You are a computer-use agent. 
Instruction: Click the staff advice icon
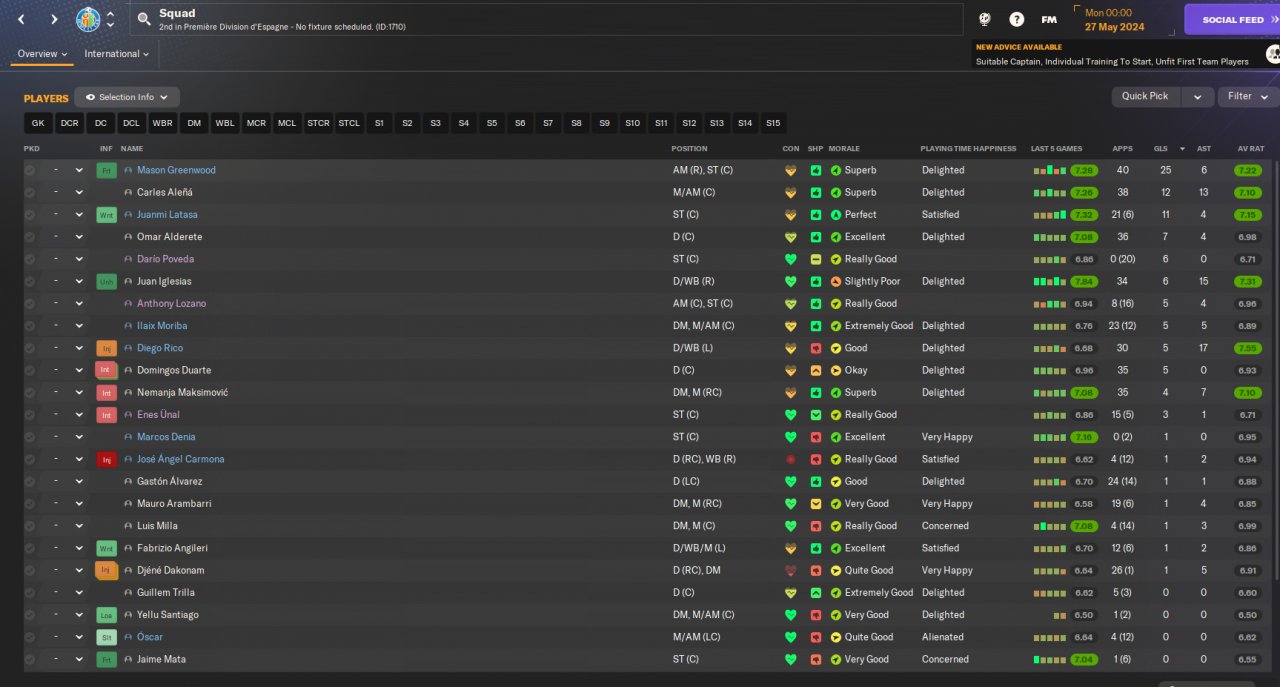1272,54
